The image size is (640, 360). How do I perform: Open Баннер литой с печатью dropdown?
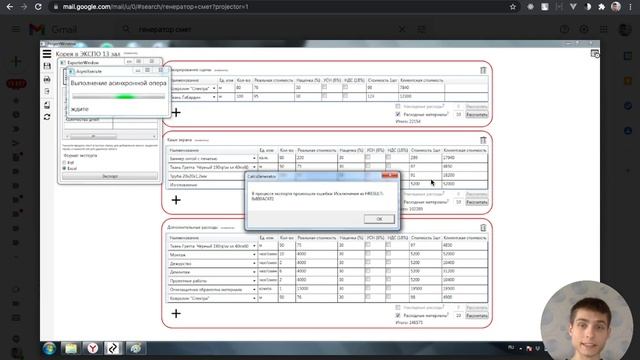(x=254, y=158)
